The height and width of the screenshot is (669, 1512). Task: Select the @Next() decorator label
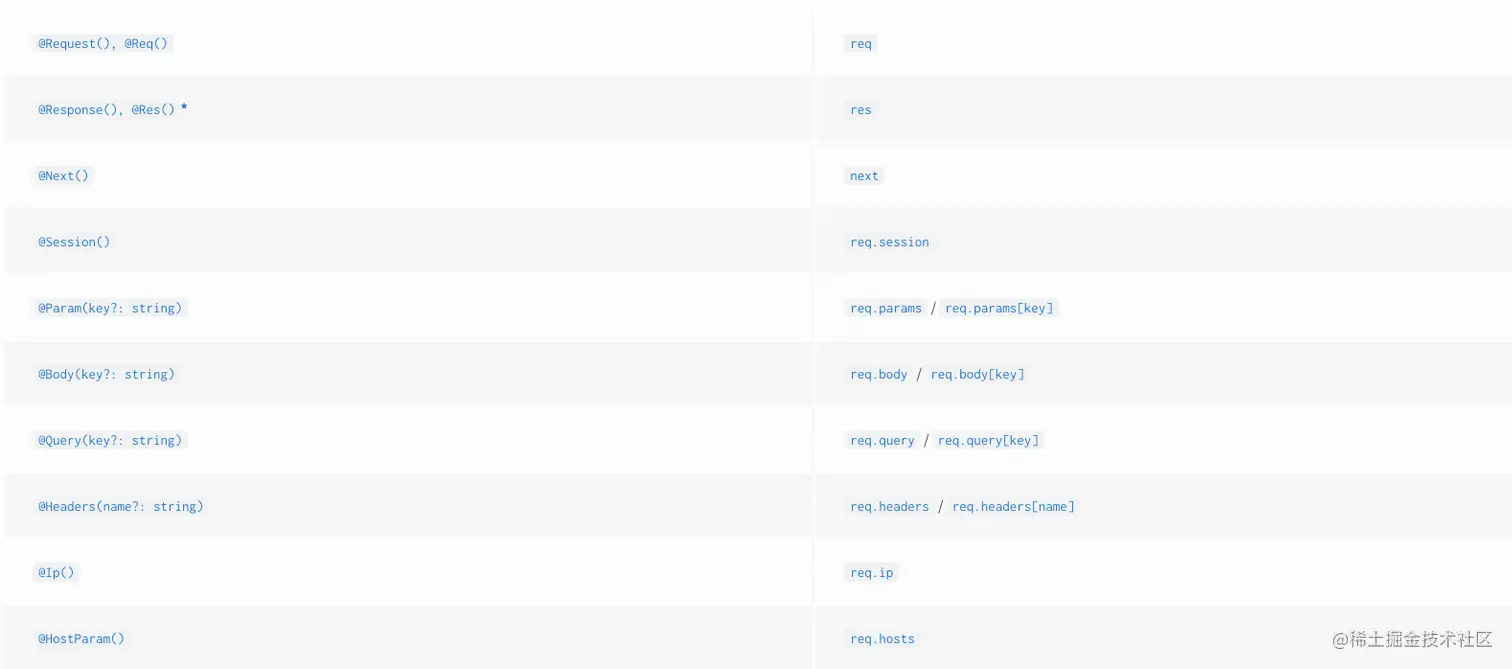tap(64, 176)
